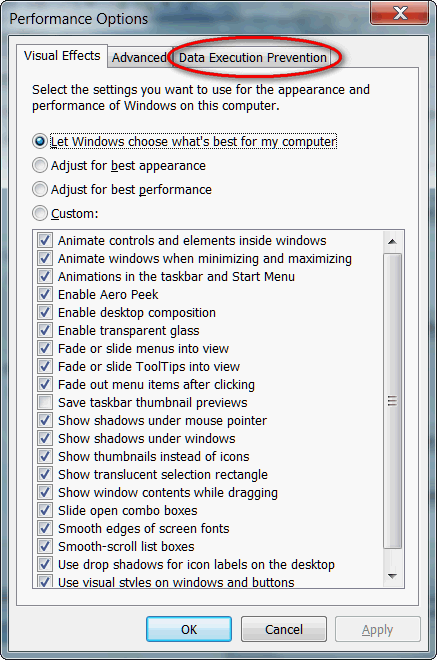Click the effects list scrollbar thumb

click(x=392, y=401)
